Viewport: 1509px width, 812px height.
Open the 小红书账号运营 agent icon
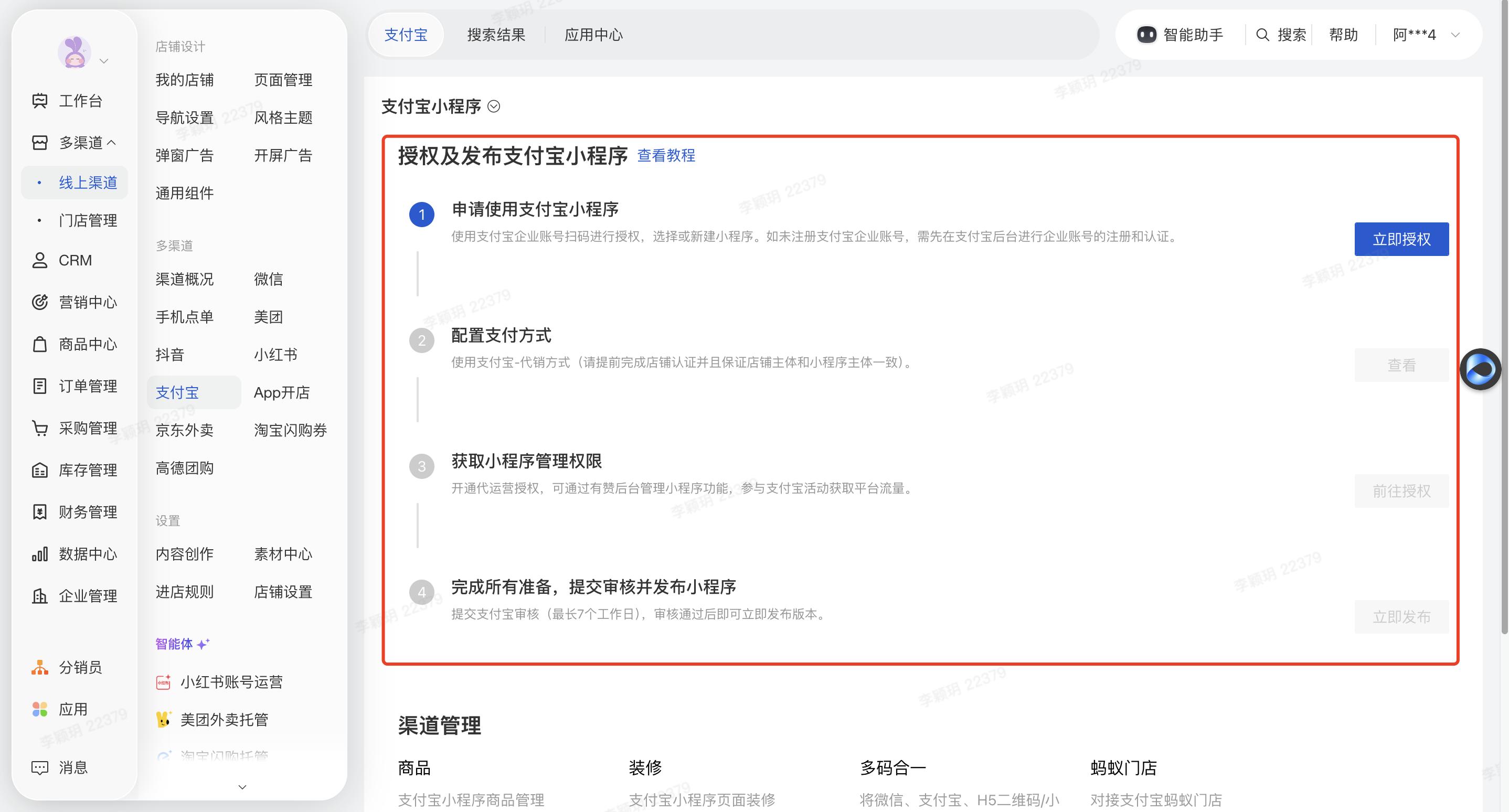pyautogui.click(x=163, y=682)
